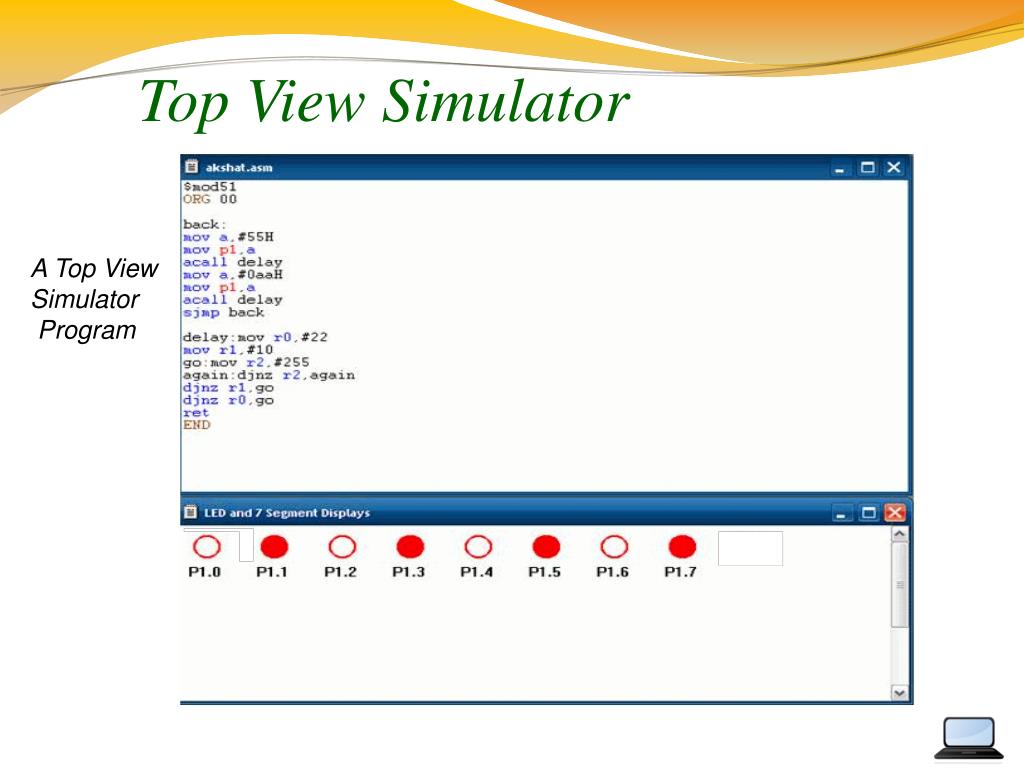Click the END directive line
Screen dimensions: 1024x768
click(x=197, y=424)
